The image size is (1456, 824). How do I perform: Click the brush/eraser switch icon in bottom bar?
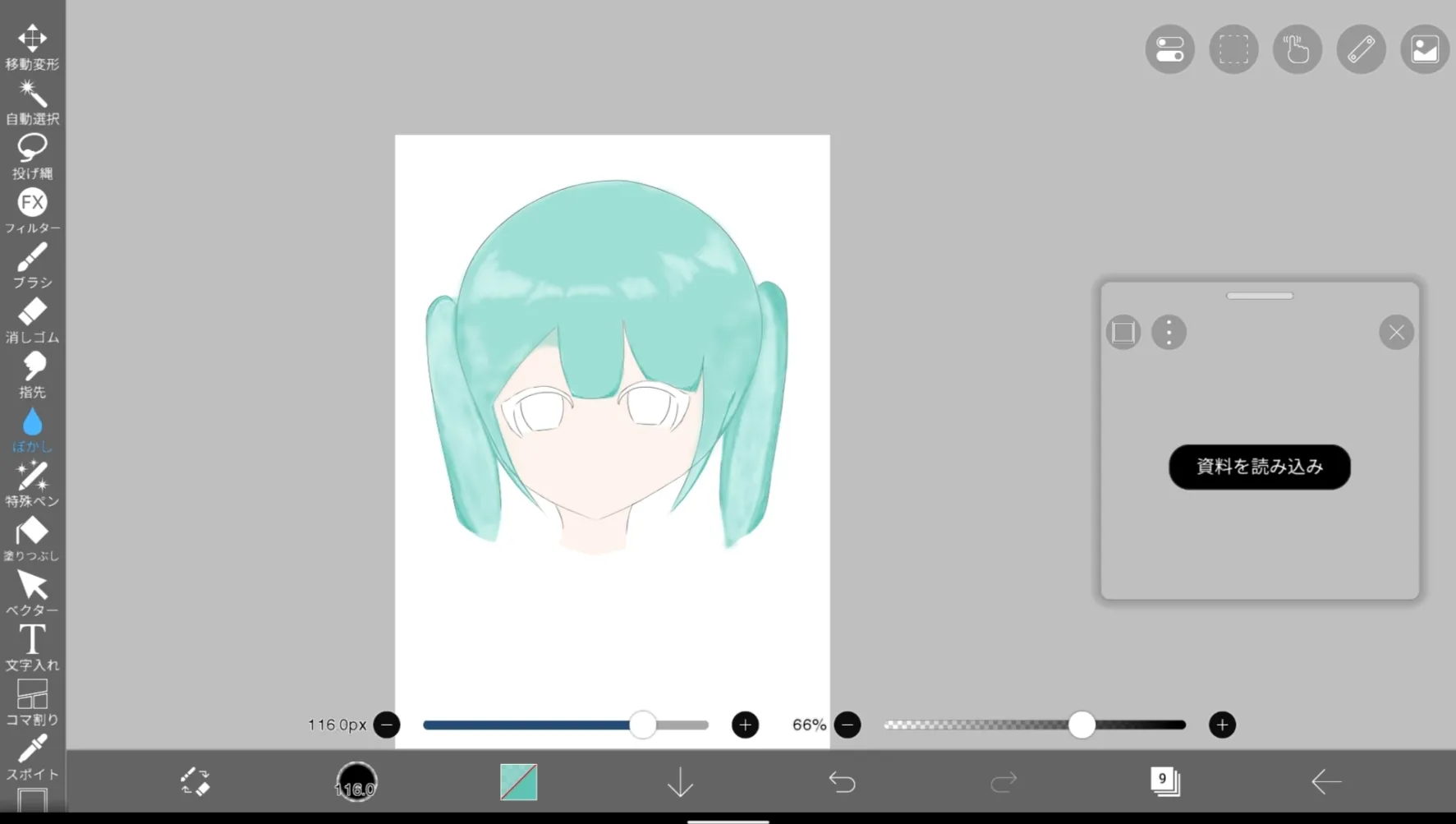[195, 781]
